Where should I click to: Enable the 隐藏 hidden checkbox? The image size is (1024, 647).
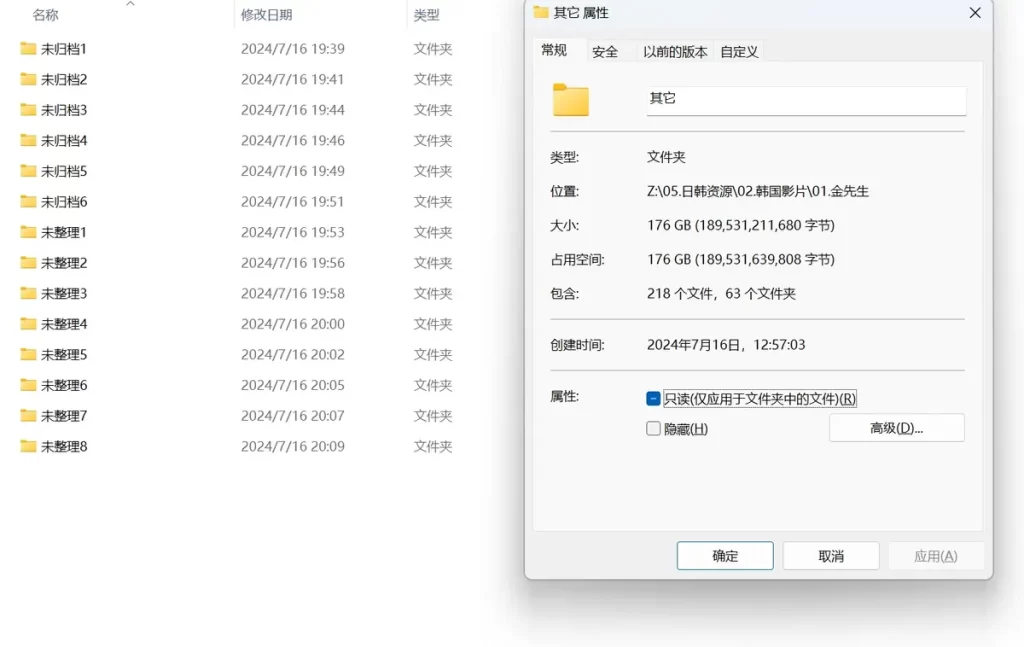coord(653,428)
